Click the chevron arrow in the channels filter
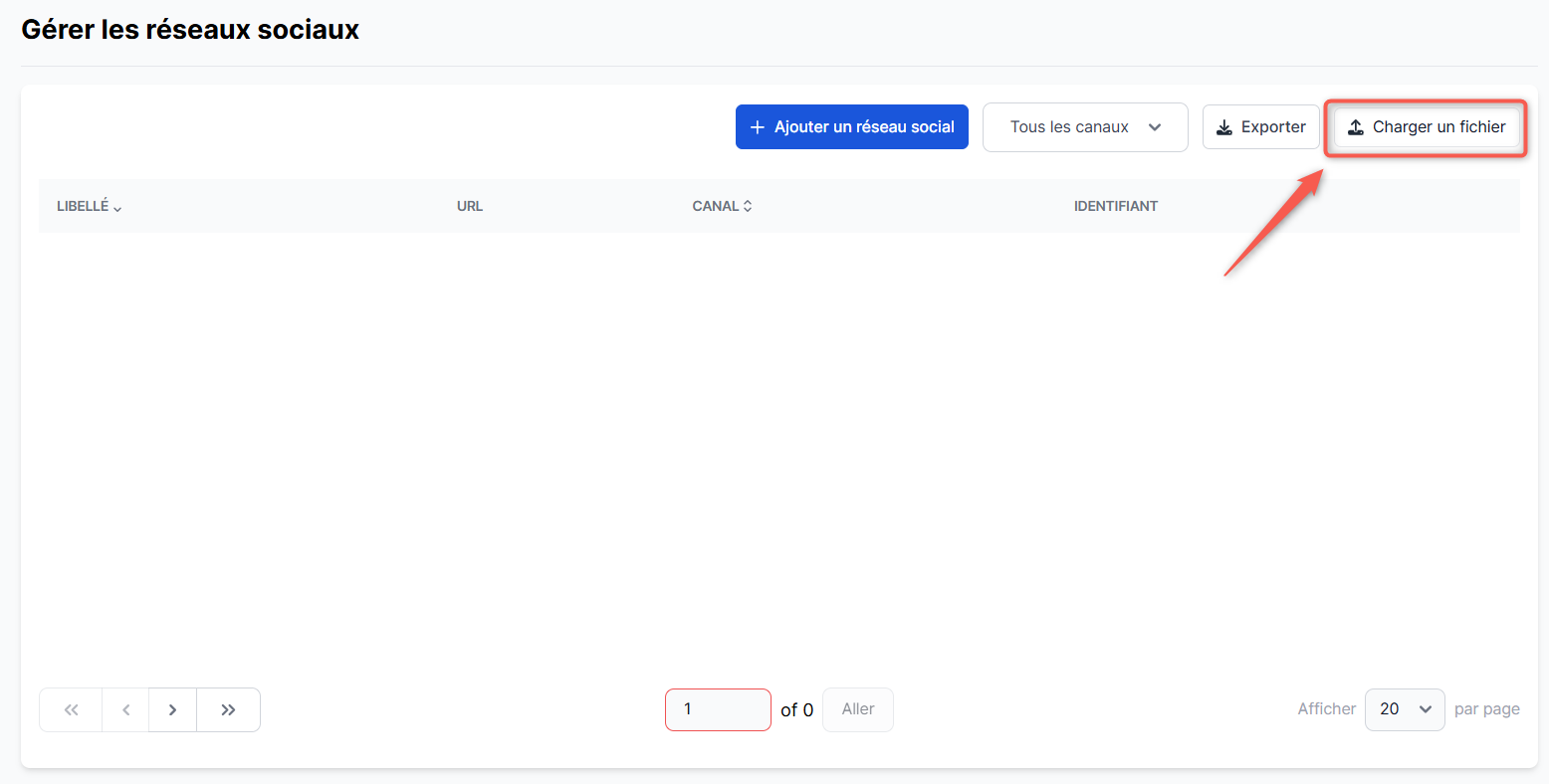 (x=1155, y=127)
